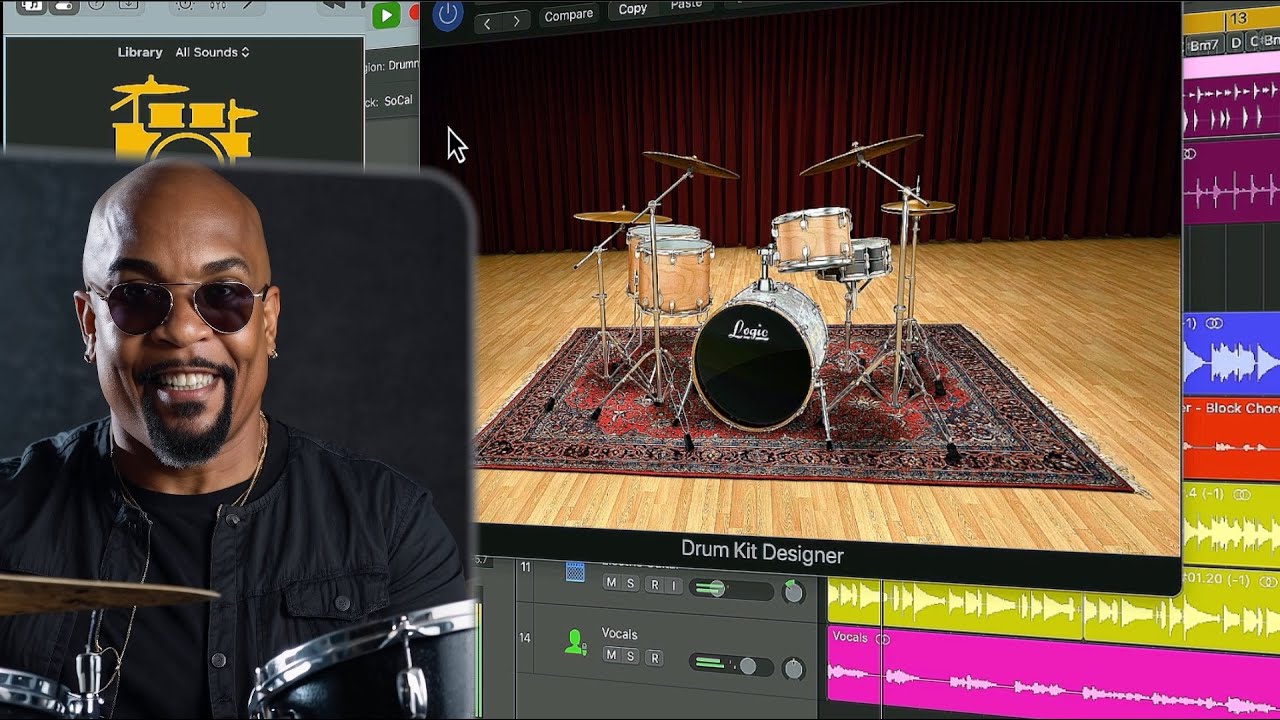This screenshot has width=1280, height=720.
Task: Select the blue audio region
Action: [x=1231, y=353]
